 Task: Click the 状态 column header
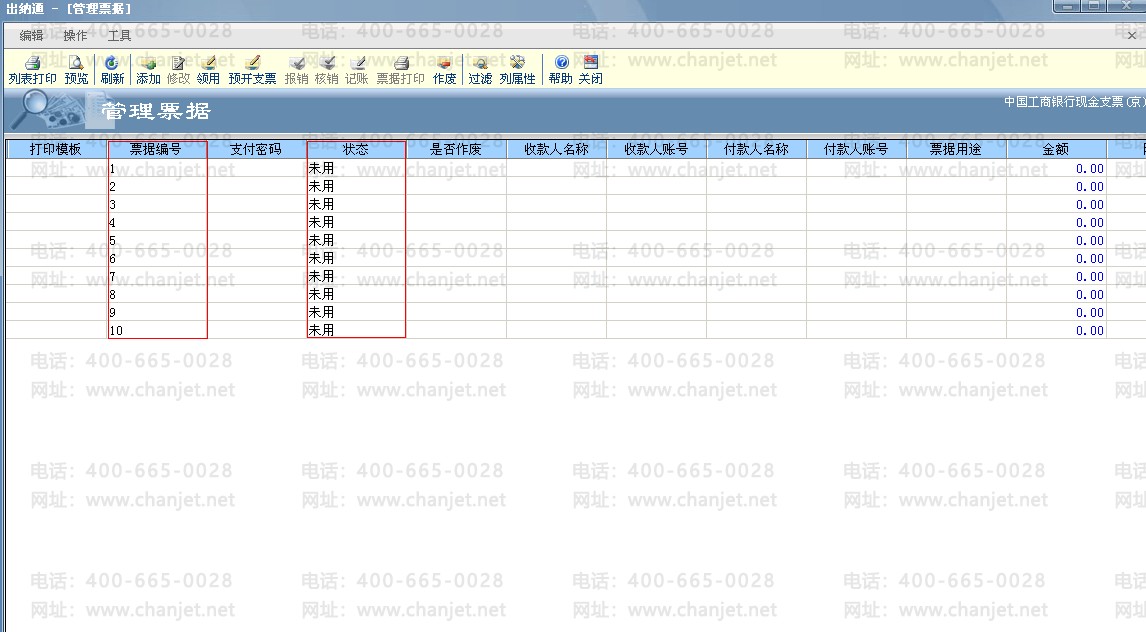356,149
